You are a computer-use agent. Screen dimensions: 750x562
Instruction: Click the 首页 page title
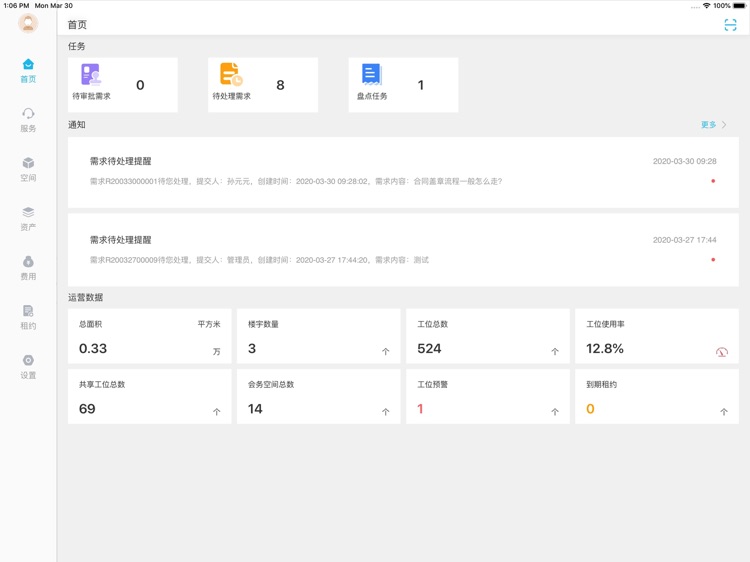click(77, 25)
